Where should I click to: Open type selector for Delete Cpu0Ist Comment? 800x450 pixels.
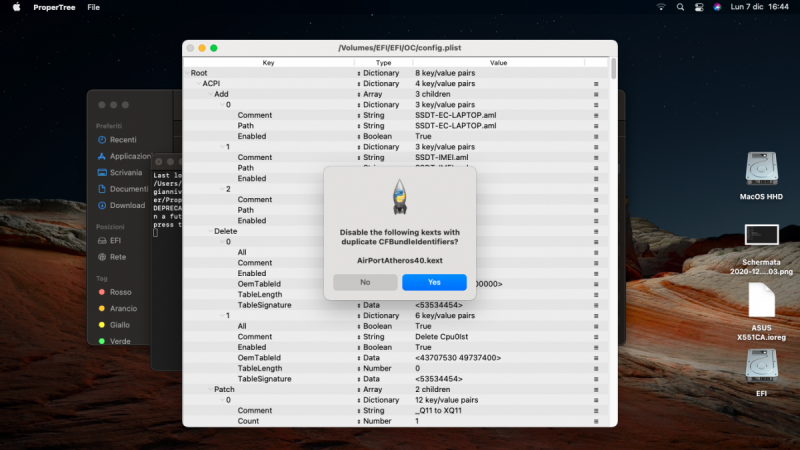click(359, 337)
